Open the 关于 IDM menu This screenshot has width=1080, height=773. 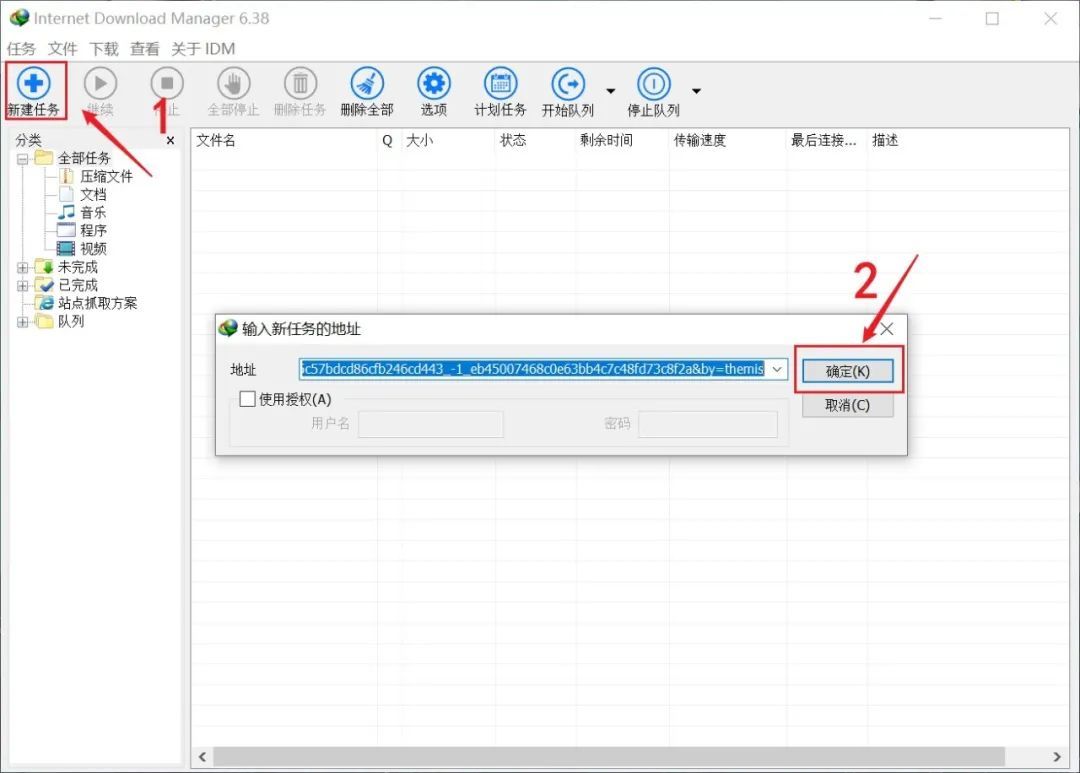coord(203,49)
